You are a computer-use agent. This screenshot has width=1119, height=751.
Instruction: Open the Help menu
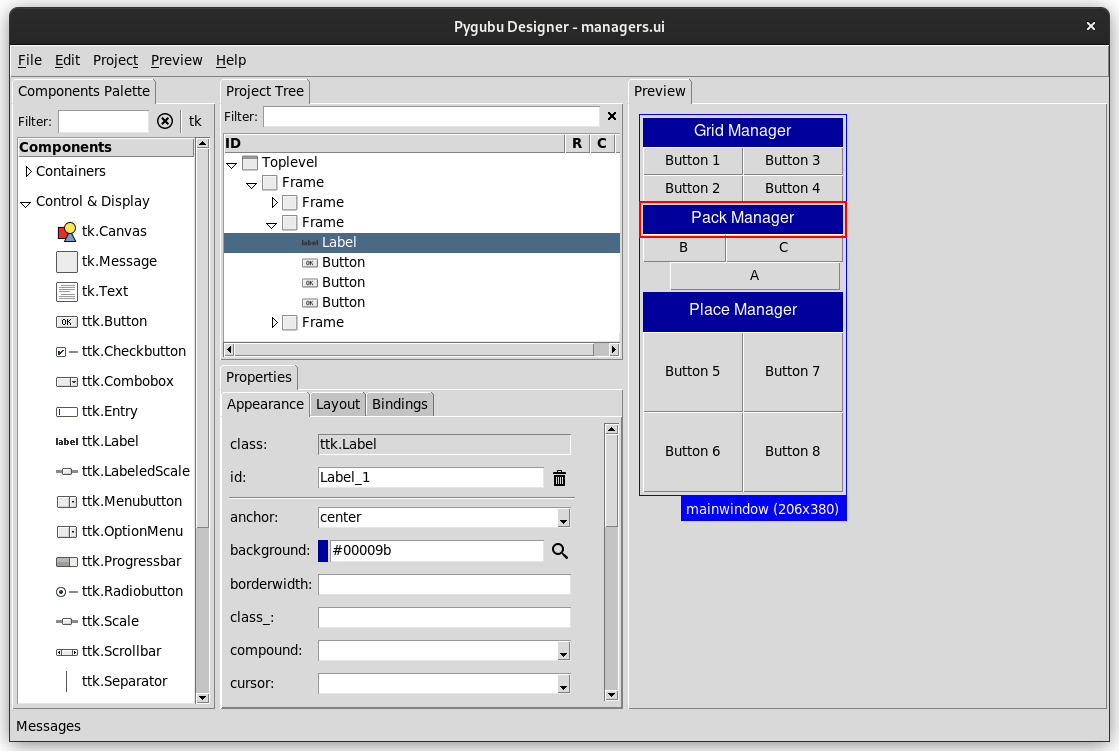click(x=231, y=60)
